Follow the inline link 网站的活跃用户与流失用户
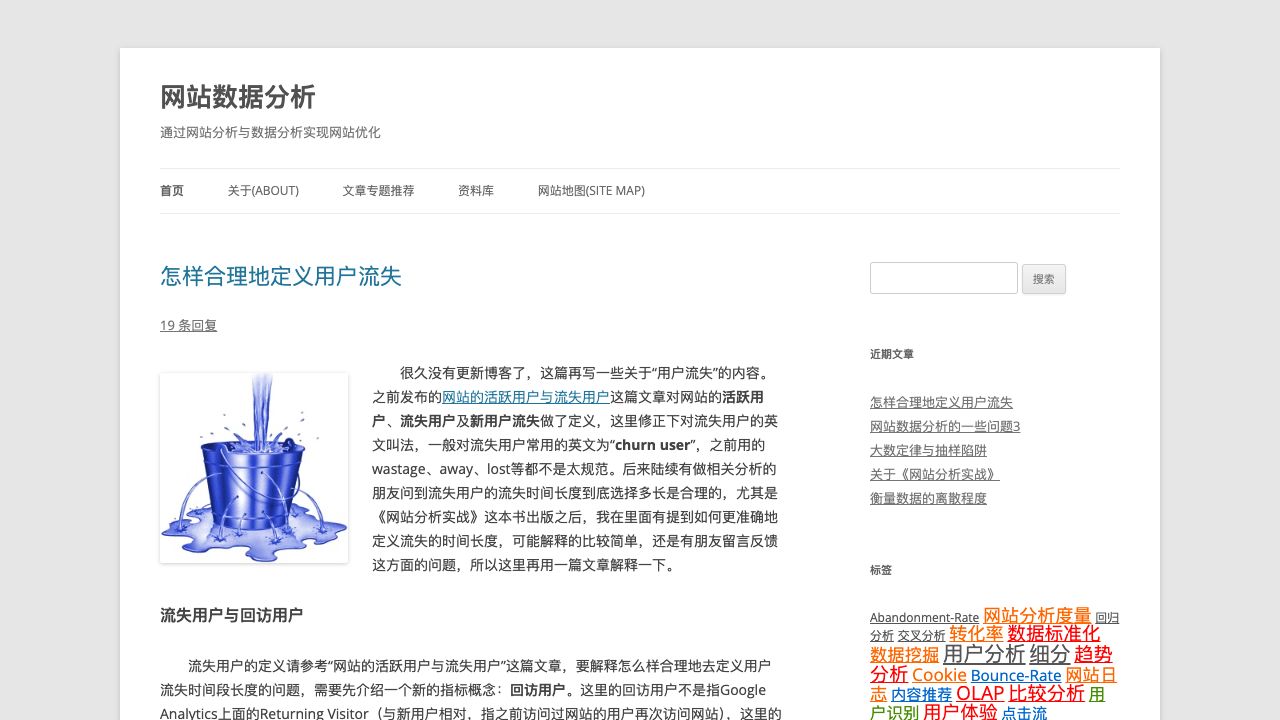This screenshot has height=720, width=1280. [525, 397]
